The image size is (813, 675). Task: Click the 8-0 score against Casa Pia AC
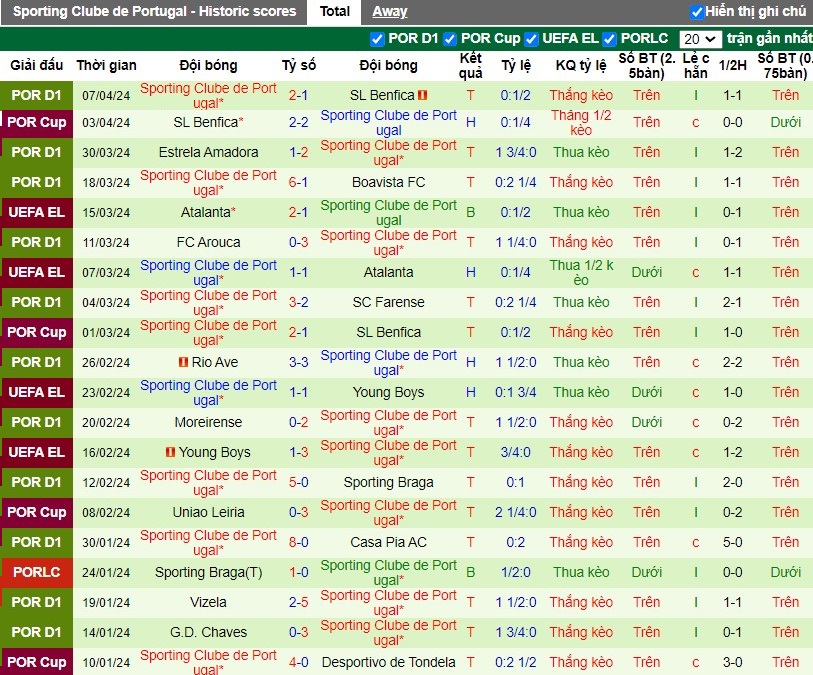click(x=298, y=543)
